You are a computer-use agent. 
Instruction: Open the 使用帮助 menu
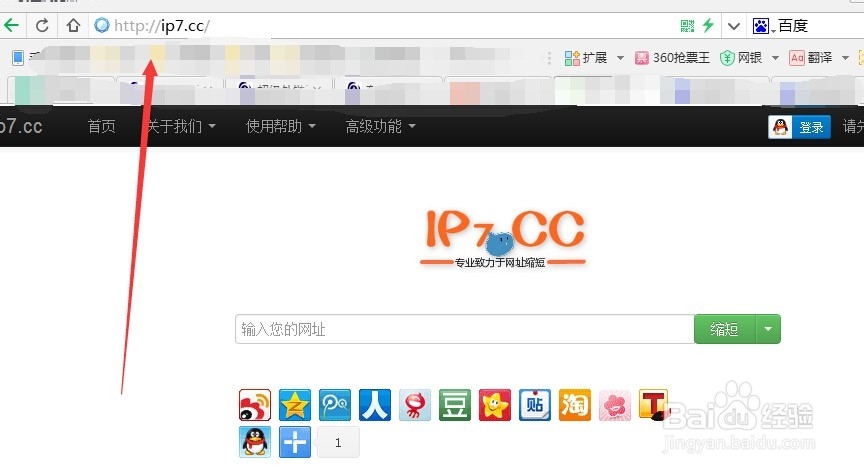pos(281,126)
